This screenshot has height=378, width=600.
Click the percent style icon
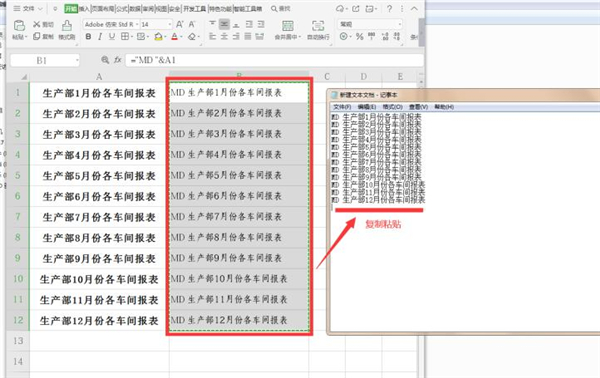coord(359,36)
